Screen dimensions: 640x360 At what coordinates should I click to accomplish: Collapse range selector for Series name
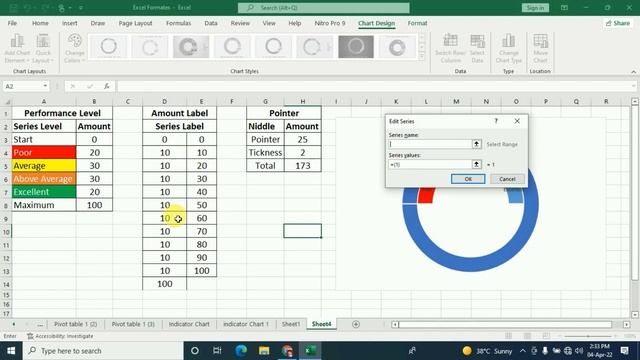coord(476,144)
